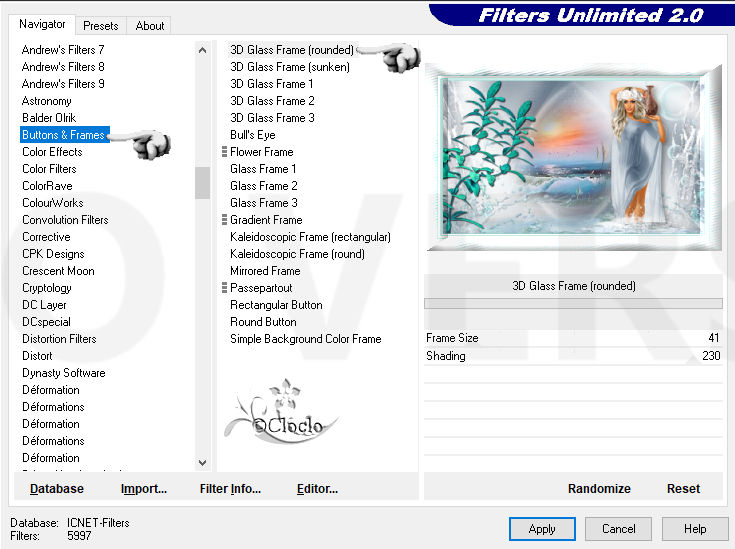Select 3D Glass Frame 1 filter

pyautogui.click(x=271, y=84)
